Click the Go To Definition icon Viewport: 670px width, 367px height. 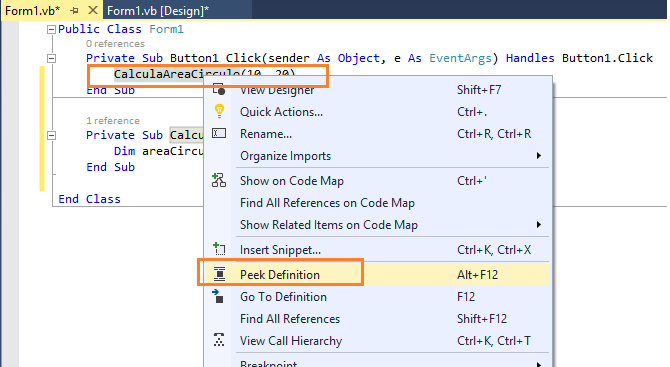[218, 296]
